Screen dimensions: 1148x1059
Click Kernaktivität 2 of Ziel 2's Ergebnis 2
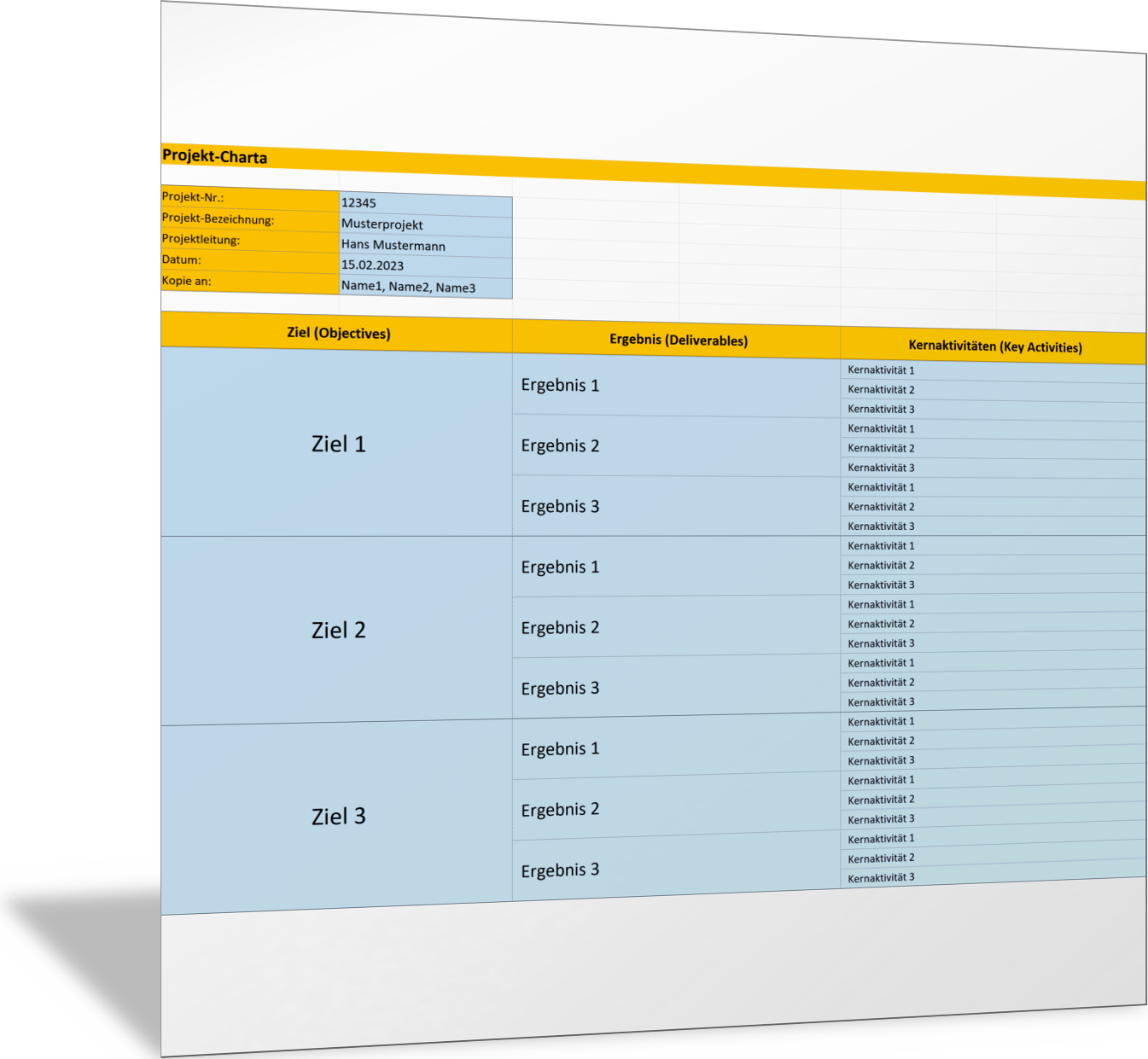pos(994,623)
